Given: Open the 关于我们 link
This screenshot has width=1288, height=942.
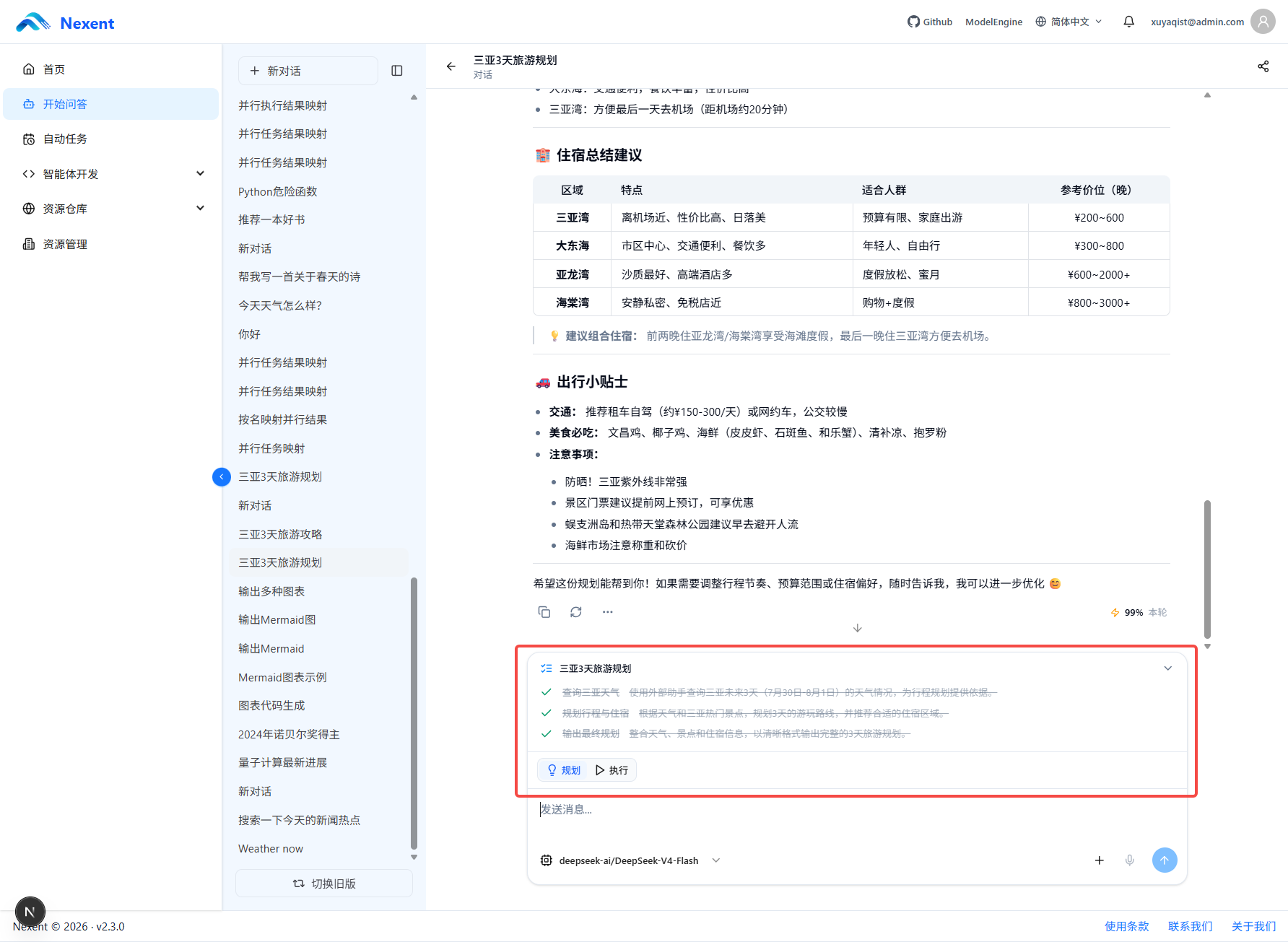Looking at the screenshot, I should [1253, 926].
